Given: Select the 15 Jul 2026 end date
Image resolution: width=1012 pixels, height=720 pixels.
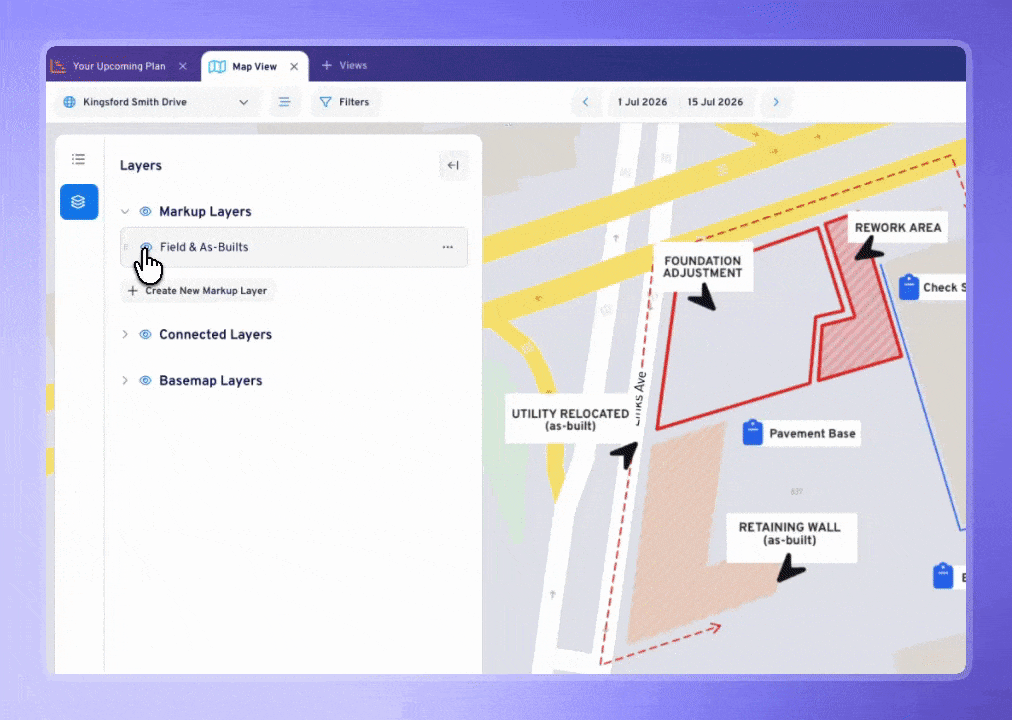Looking at the screenshot, I should [x=715, y=102].
